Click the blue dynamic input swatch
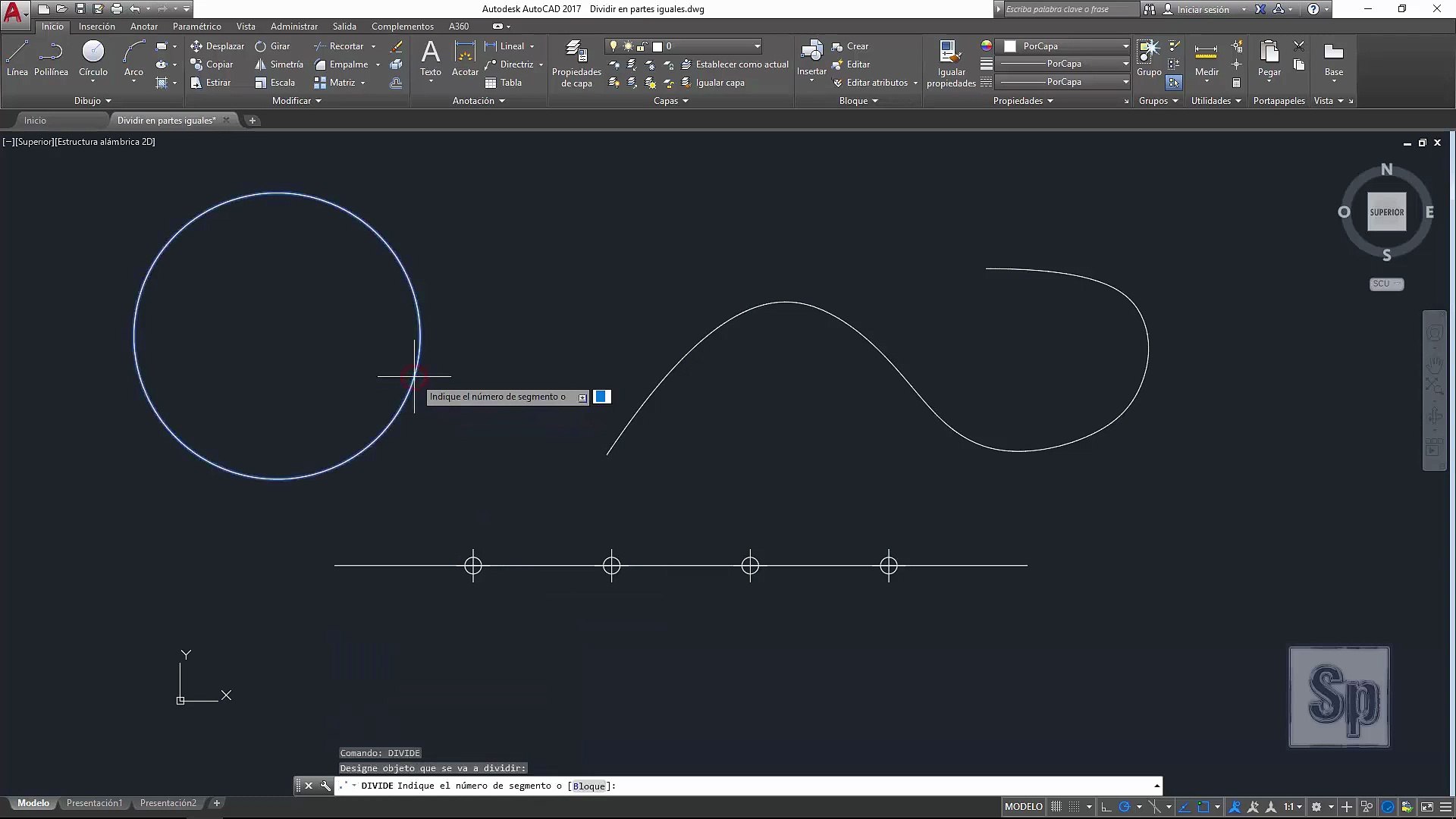This screenshot has width=1456, height=819. 602,397
